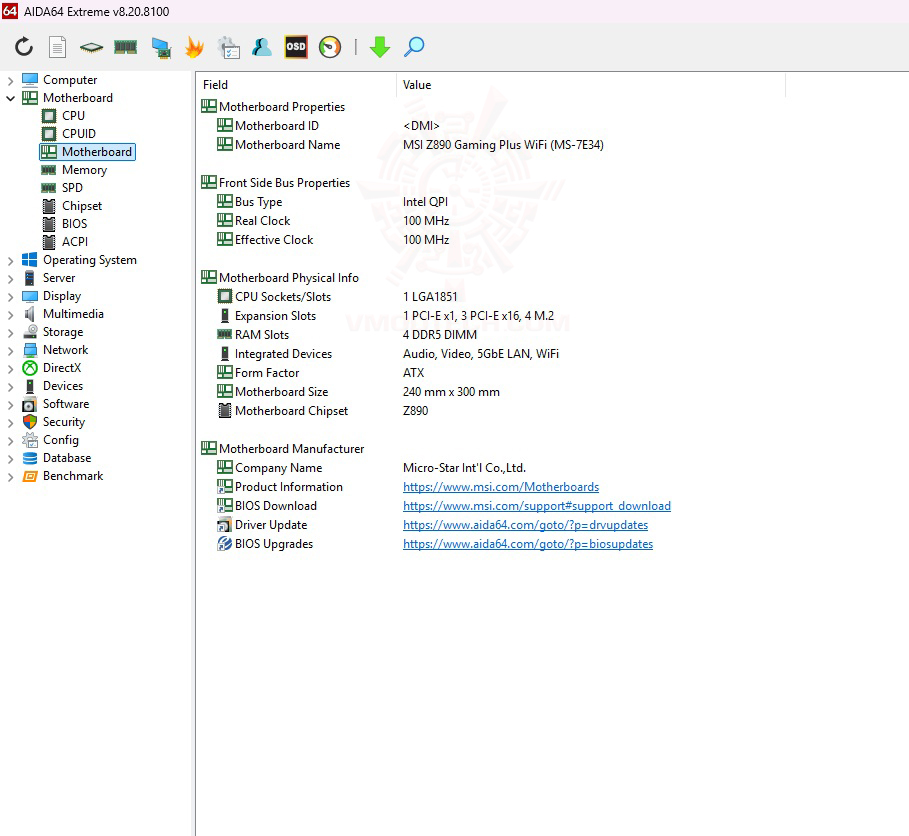Viewport: 909px width, 836px height.
Task: Click the motherboard chip toolbar icon
Action: pyautogui.click(x=91, y=47)
